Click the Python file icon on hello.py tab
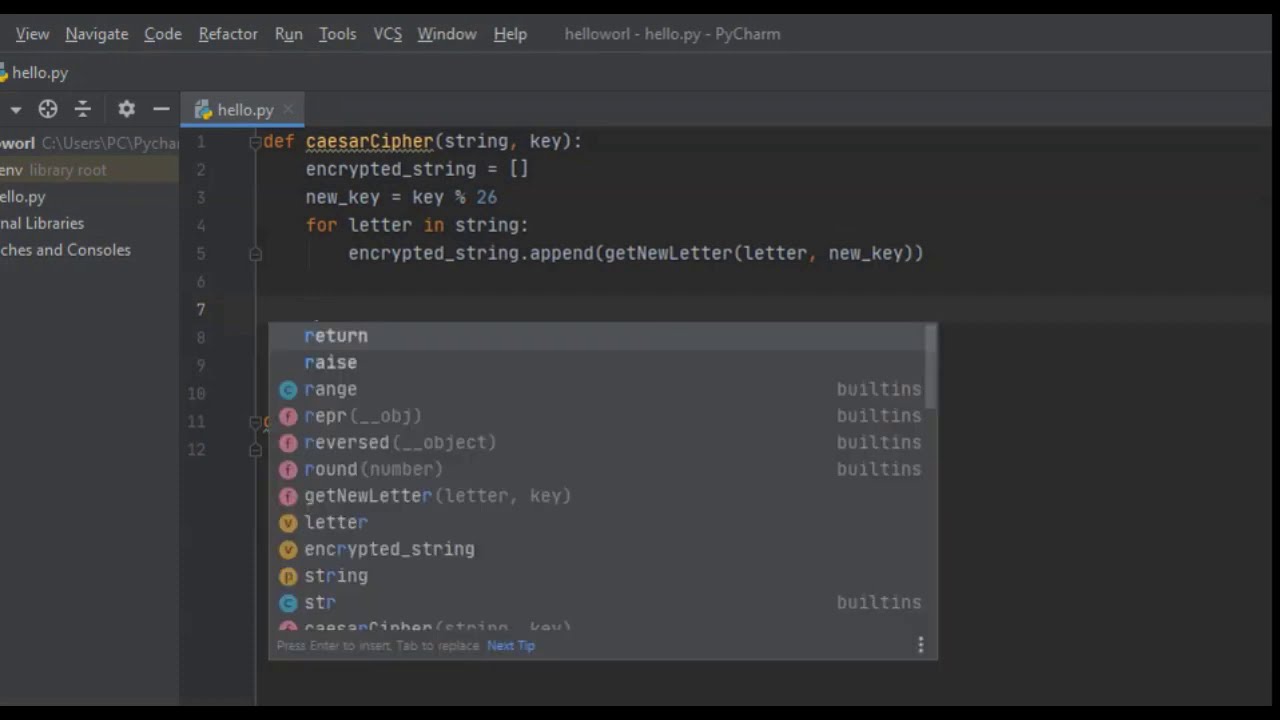Image resolution: width=1280 pixels, height=720 pixels. 203,110
